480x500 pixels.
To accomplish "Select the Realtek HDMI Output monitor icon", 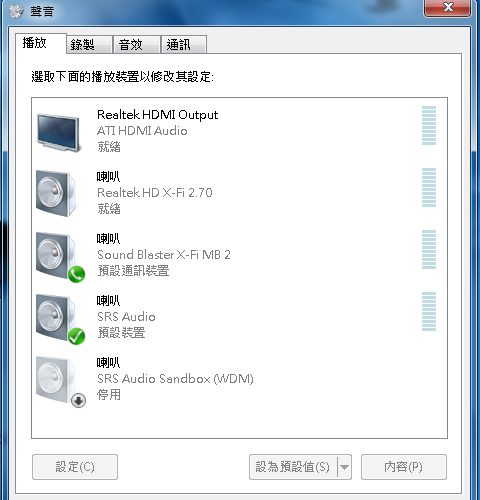I will [59, 133].
